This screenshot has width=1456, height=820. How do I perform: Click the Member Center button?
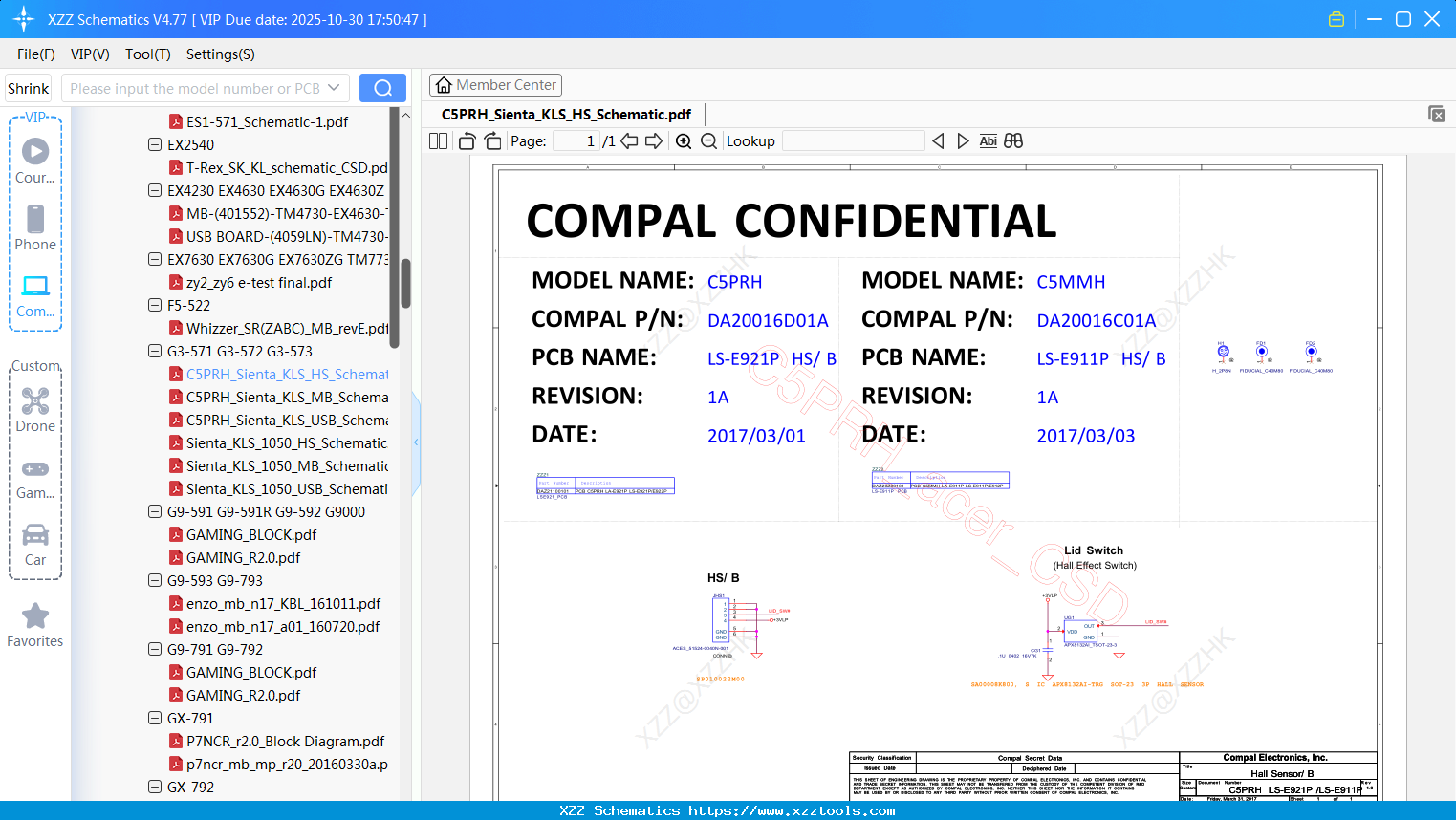click(495, 85)
